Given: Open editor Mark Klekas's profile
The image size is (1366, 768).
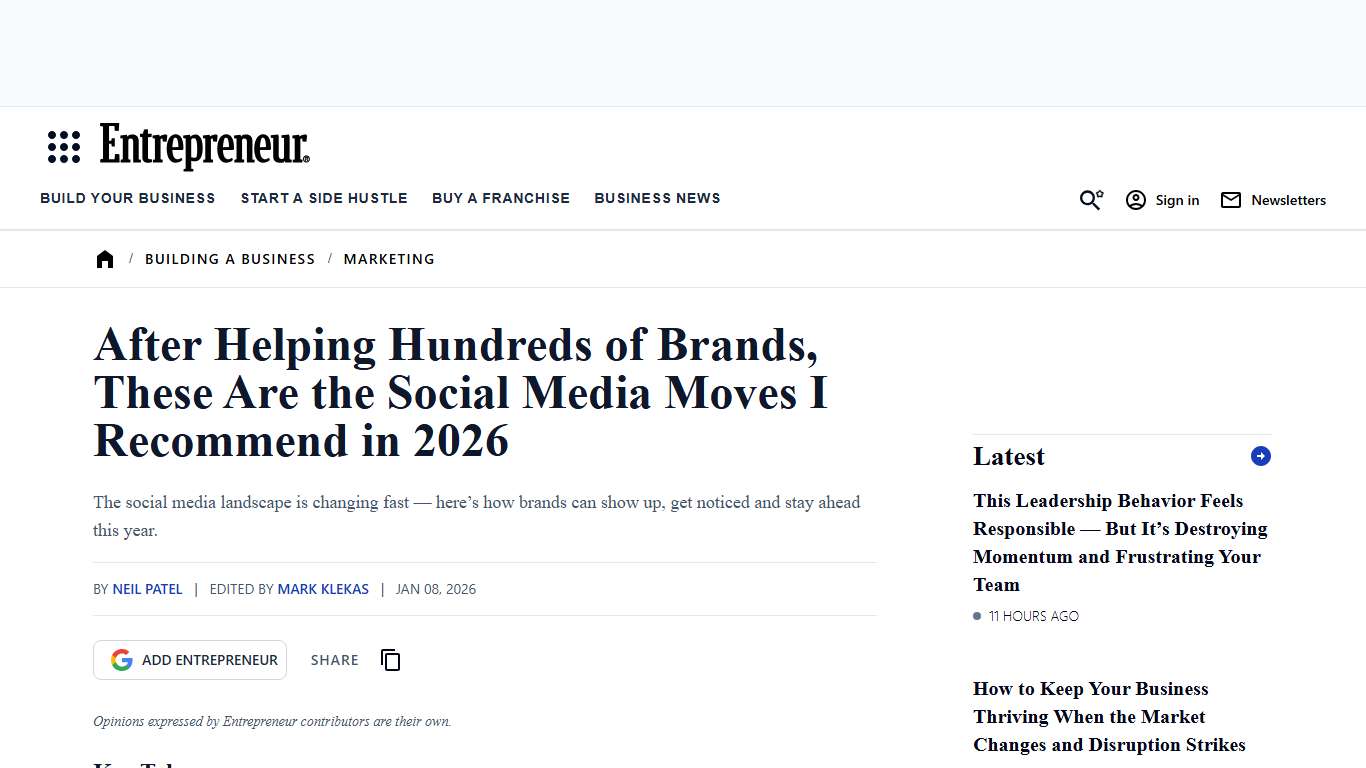Looking at the screenshot, I should pyautogui.click(x=323, y=589).
